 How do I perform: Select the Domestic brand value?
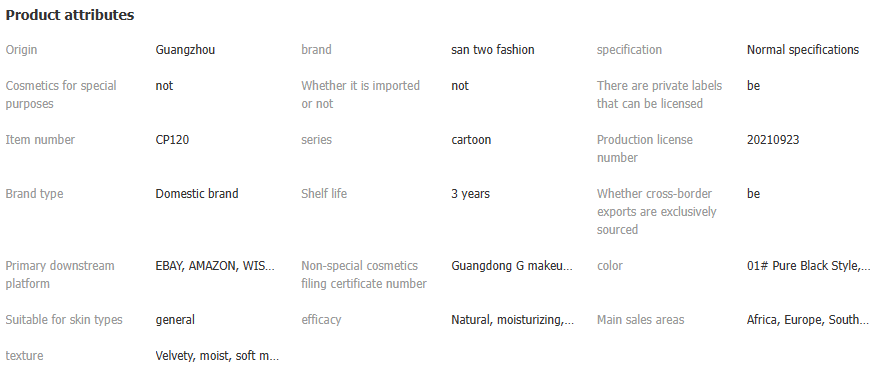tap(197, 194)
